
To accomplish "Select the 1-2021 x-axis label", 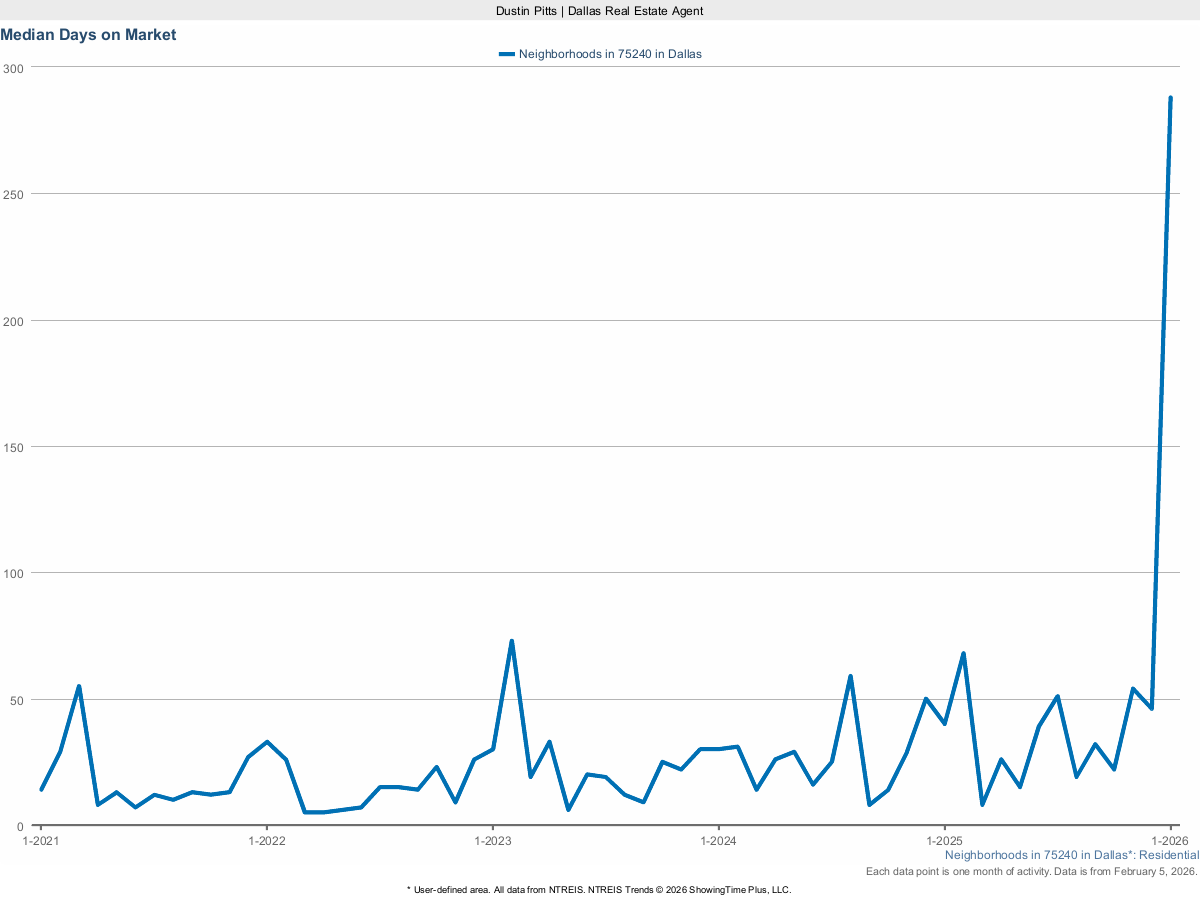I will pyautogui.click(x=40, y=841).
